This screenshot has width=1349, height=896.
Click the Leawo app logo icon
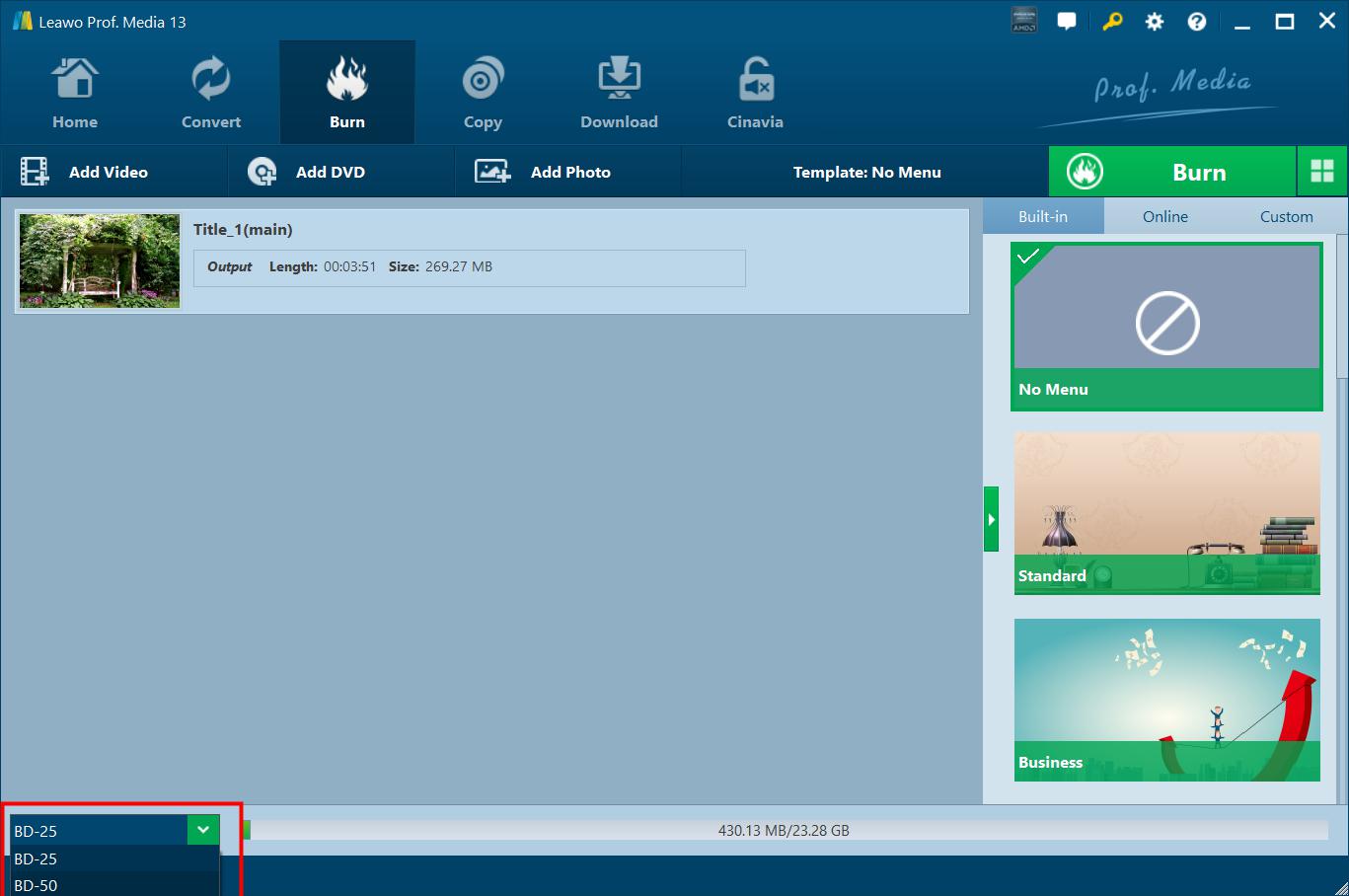tap(22, 21)
